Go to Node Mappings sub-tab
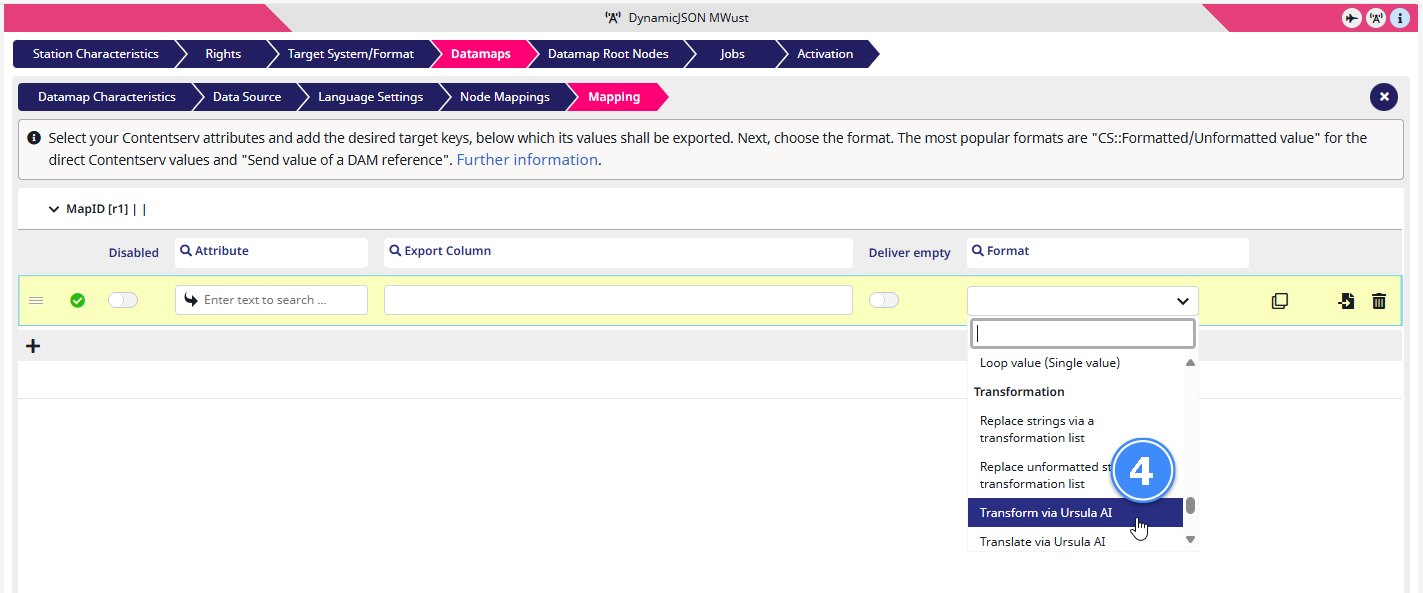Image resolution: width=1423 pixels, height=593 pixels. coord(505,97)
